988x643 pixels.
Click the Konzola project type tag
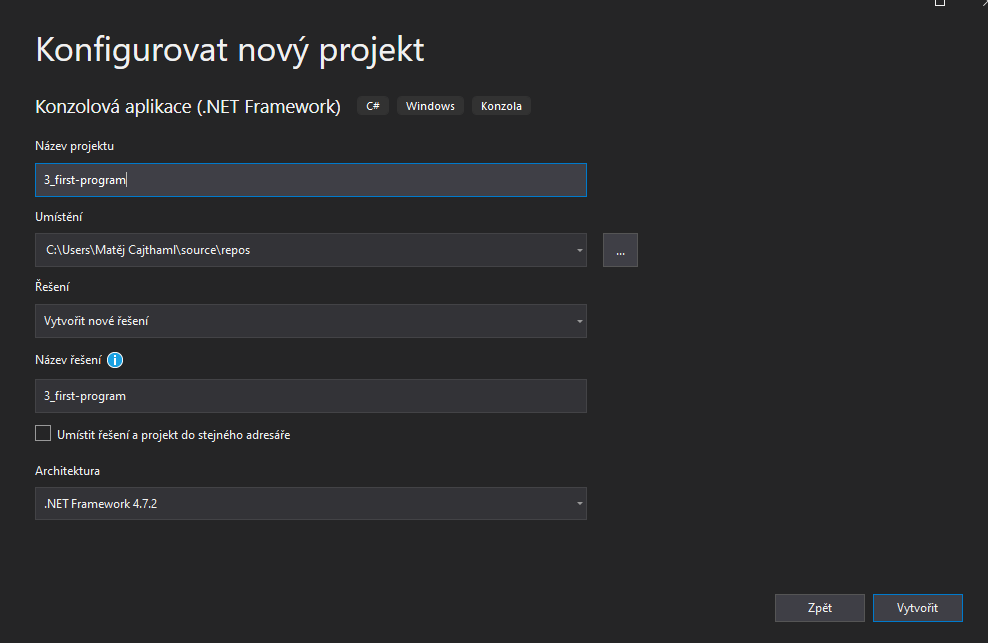501,106
